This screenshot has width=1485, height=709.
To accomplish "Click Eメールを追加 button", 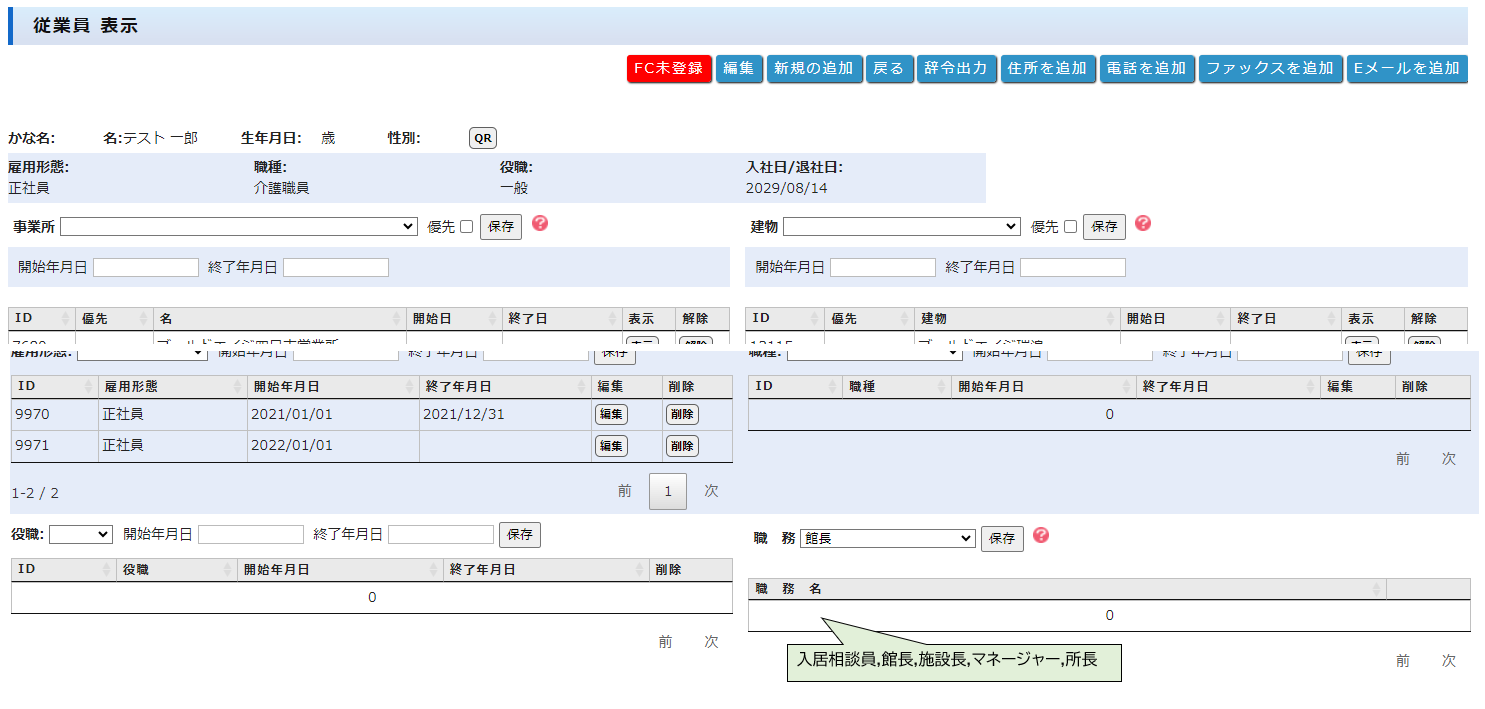I will pos(1406,68).
